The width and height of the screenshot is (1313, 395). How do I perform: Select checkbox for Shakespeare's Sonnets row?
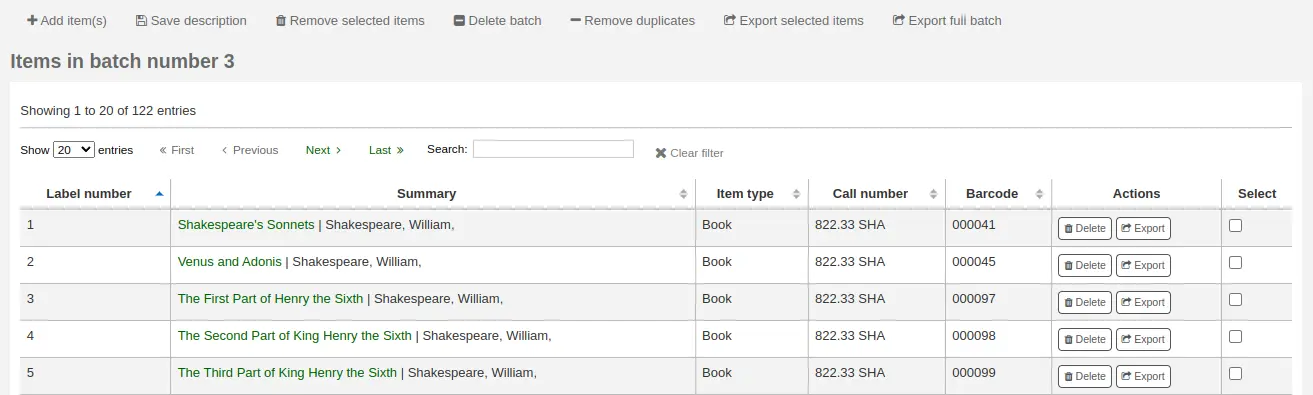(1235, 226)
